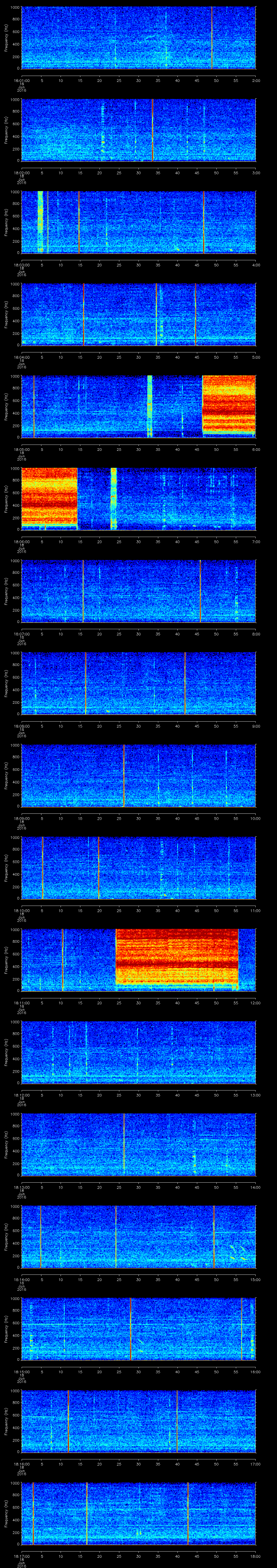Click the '10:00' end time label
277x1568 pixels.
tap(255, 818)
